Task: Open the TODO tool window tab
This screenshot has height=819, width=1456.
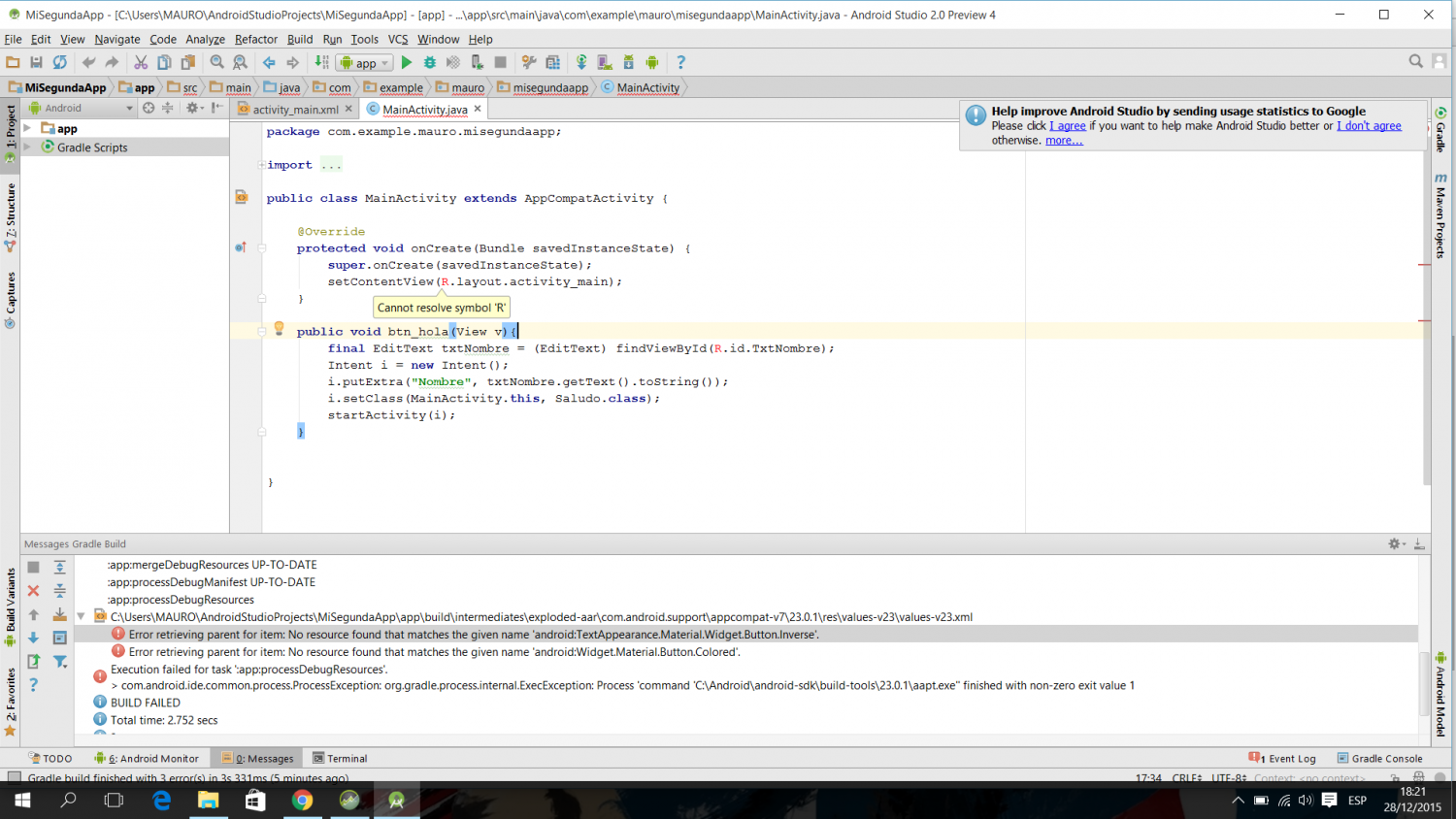Action: click(50, 759)
